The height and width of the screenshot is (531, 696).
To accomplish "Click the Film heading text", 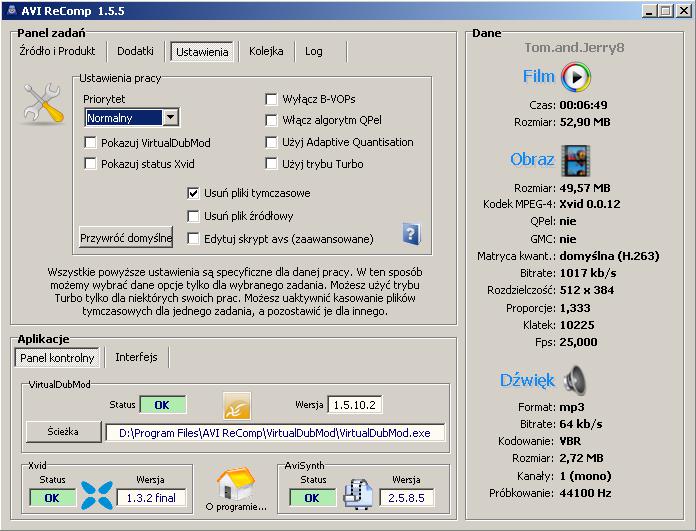I will pos(539,76).
